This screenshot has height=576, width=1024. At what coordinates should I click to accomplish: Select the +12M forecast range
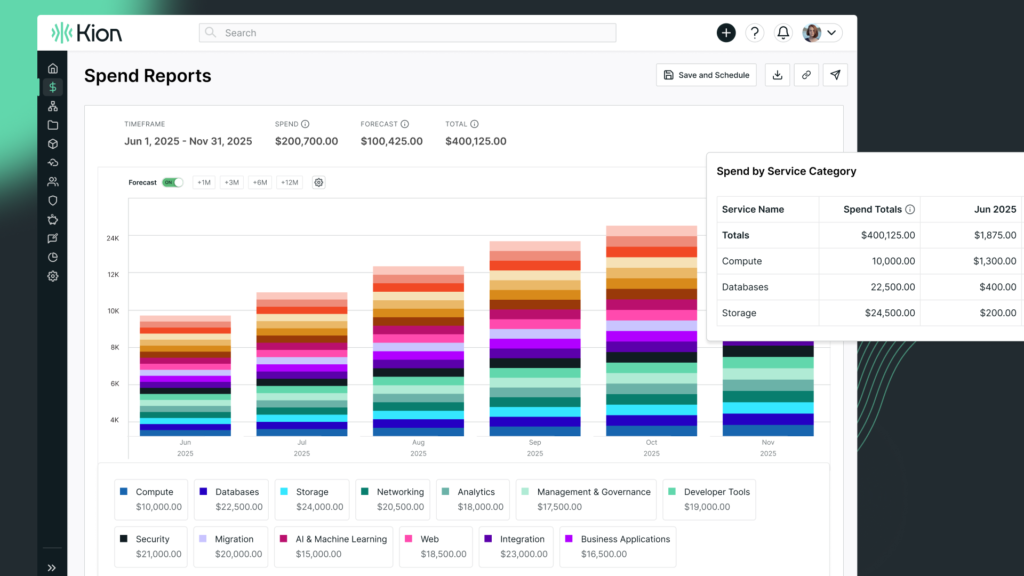coord(290,183)
